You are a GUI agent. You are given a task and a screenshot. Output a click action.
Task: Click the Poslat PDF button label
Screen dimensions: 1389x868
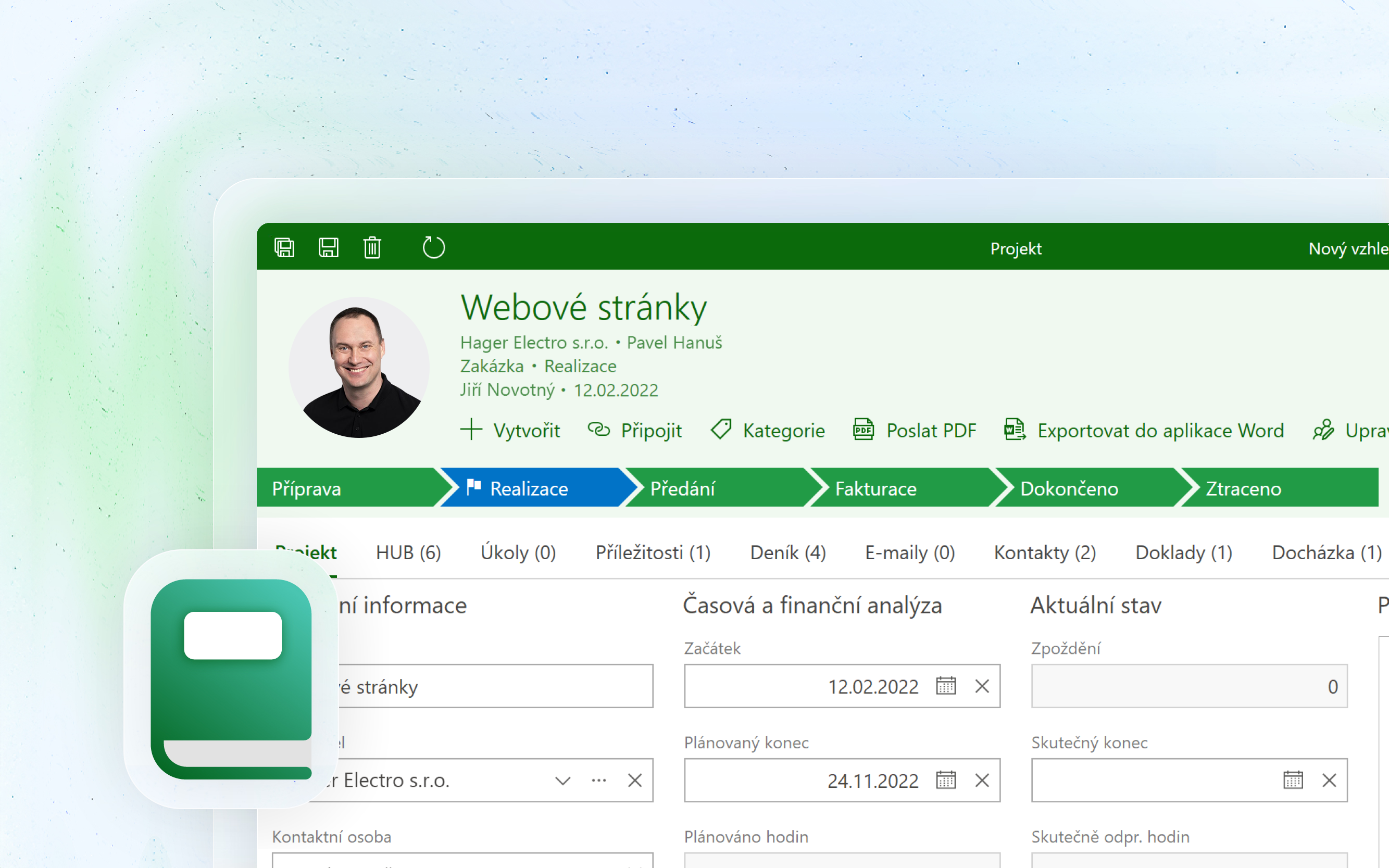click(931, 431)
